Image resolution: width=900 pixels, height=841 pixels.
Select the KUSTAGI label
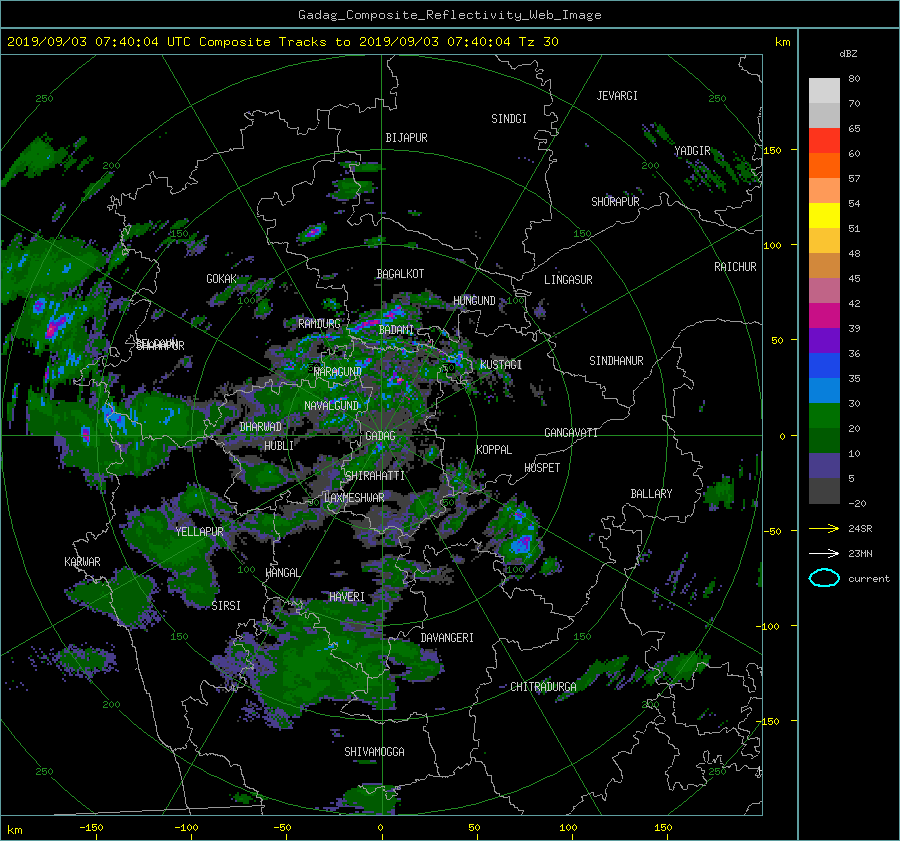tap(501, 365)
